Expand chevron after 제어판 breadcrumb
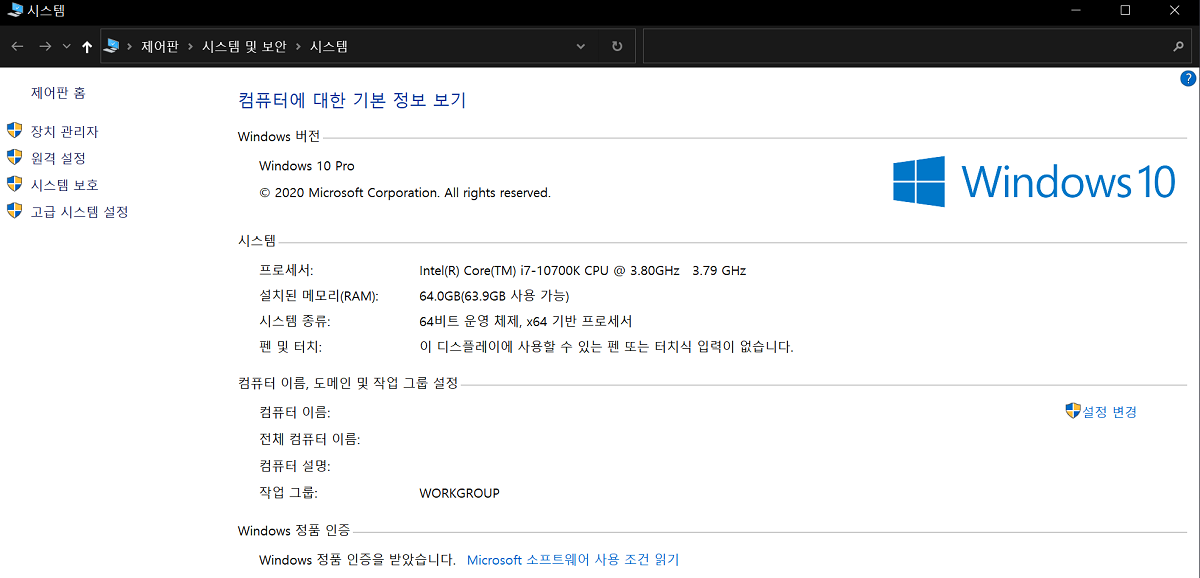 (190, 46)
